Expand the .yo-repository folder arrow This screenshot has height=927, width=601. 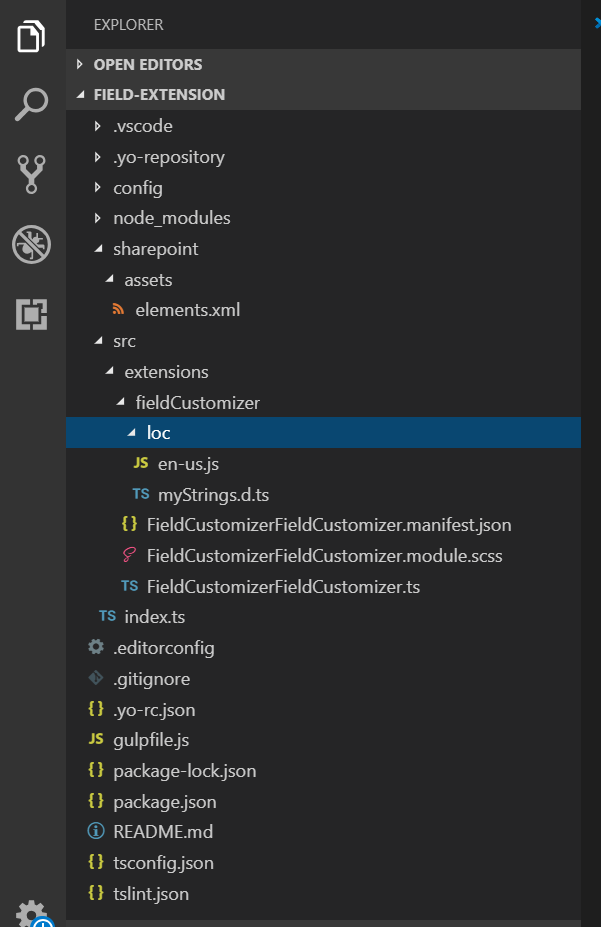[98, 157]
